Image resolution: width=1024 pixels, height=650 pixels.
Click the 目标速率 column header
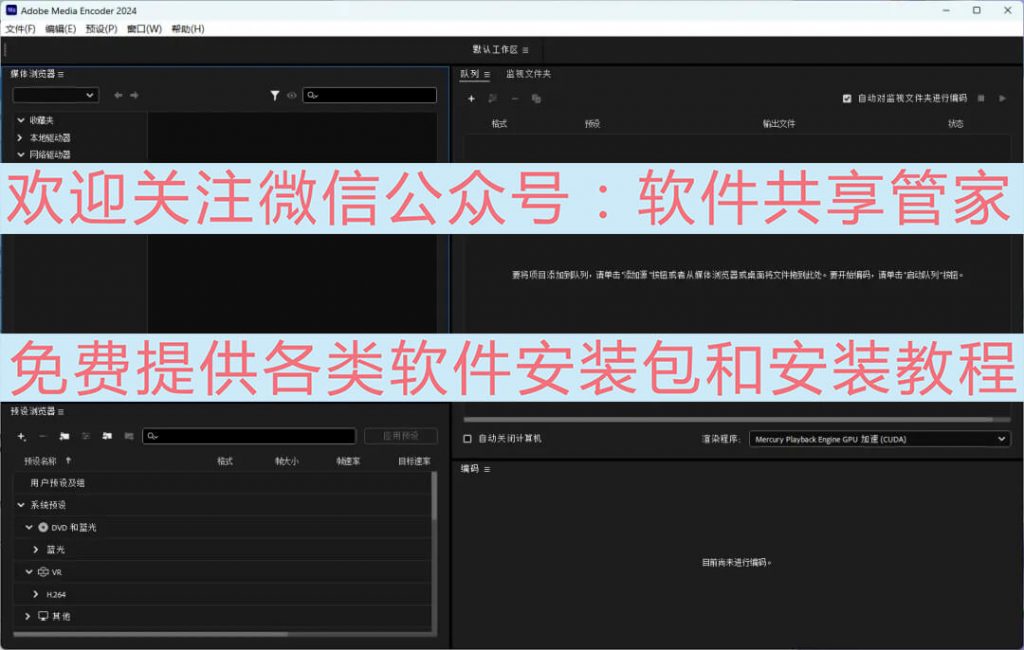(x=415, y=461)
